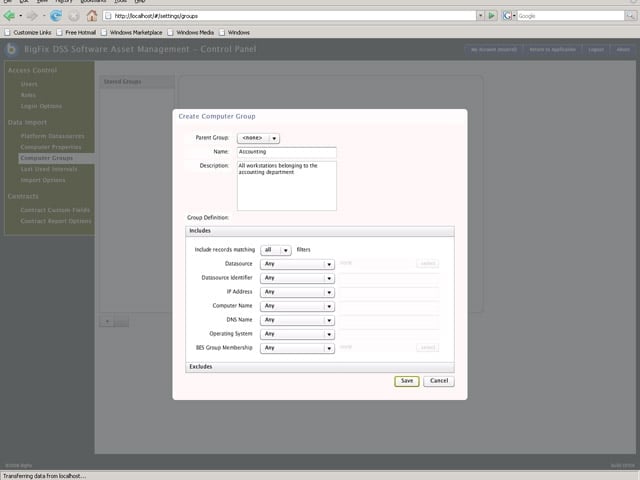Click the search magnifier icon

630,16
